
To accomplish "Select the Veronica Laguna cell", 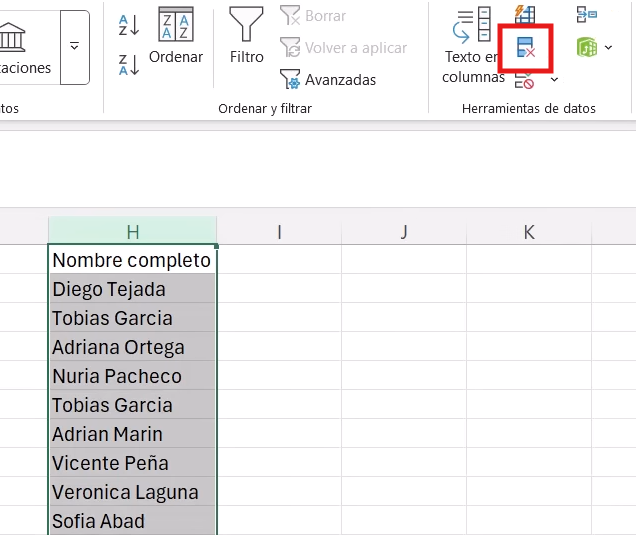I will pyautogui.click(x=132, y=492).
